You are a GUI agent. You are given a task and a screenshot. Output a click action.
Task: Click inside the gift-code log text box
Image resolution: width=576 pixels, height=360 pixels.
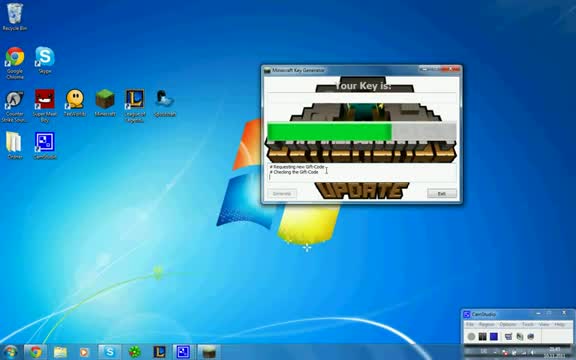click(362, 173)
